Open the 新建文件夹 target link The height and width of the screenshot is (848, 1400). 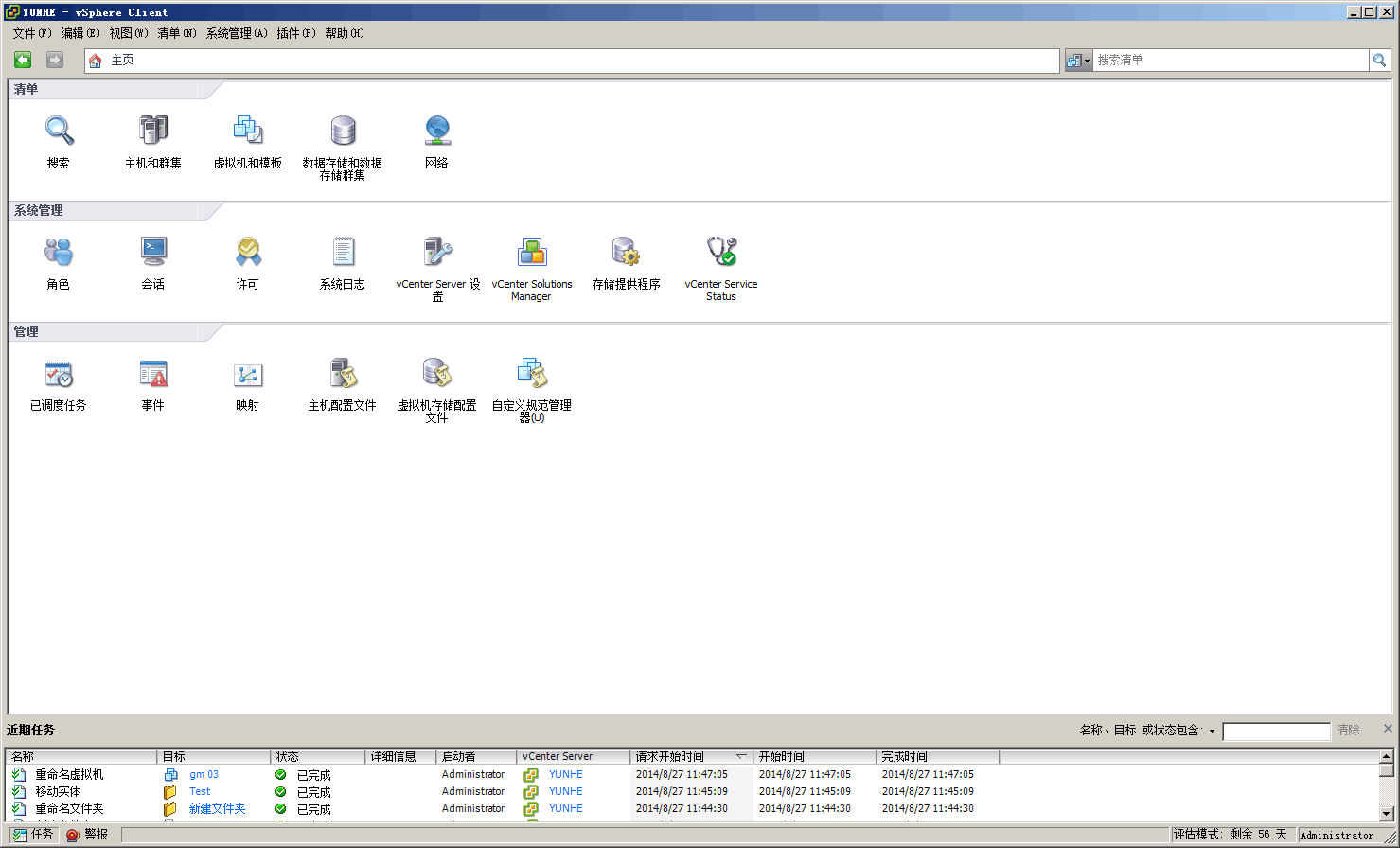[x=217, y=808]
